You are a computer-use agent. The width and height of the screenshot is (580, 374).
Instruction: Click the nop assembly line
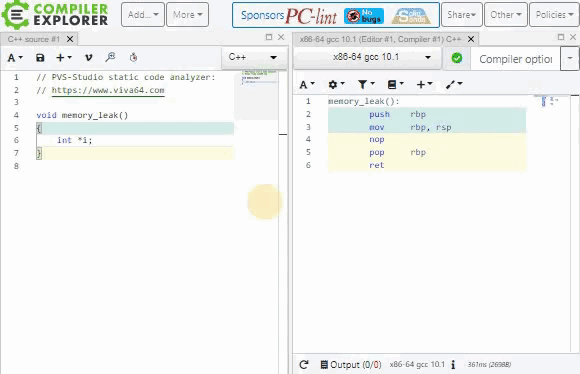pos(427,139)
